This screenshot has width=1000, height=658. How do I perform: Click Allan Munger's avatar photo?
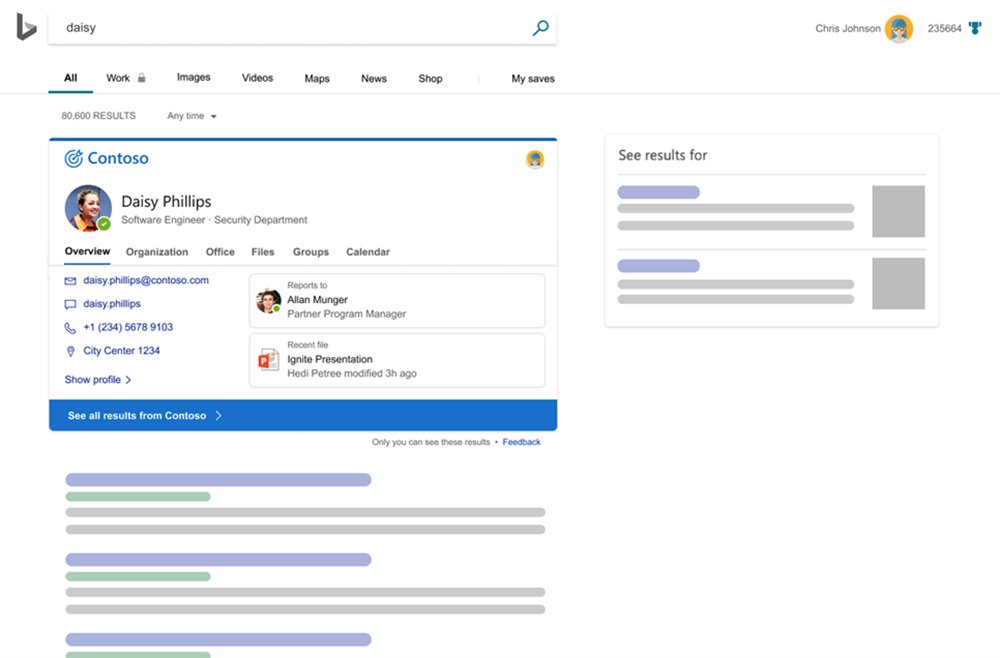[x=268, y=301]
